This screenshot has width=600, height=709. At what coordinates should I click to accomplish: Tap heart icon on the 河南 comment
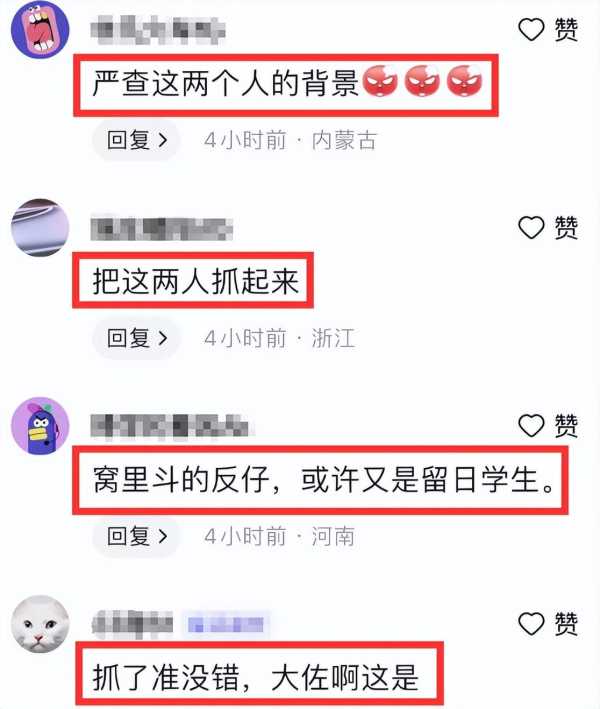coord(531,425)
